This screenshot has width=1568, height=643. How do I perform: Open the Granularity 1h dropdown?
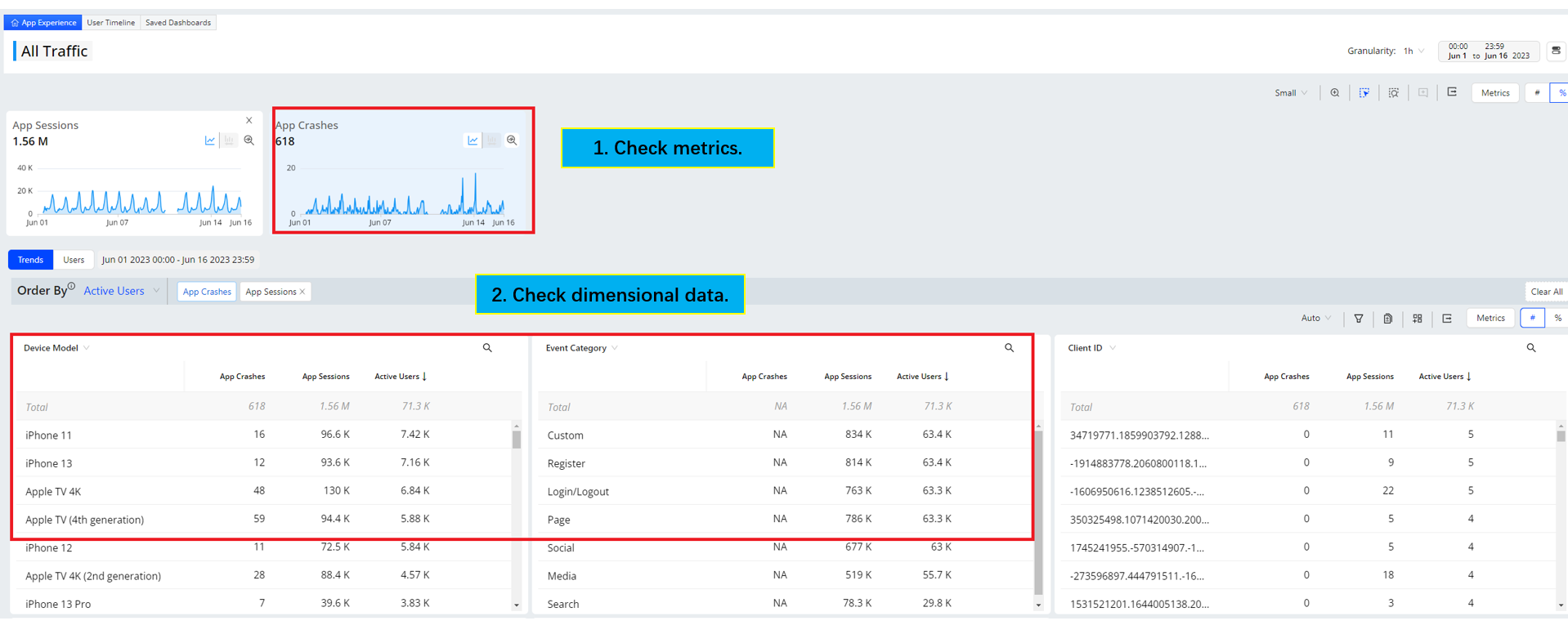click(1413, 51)
